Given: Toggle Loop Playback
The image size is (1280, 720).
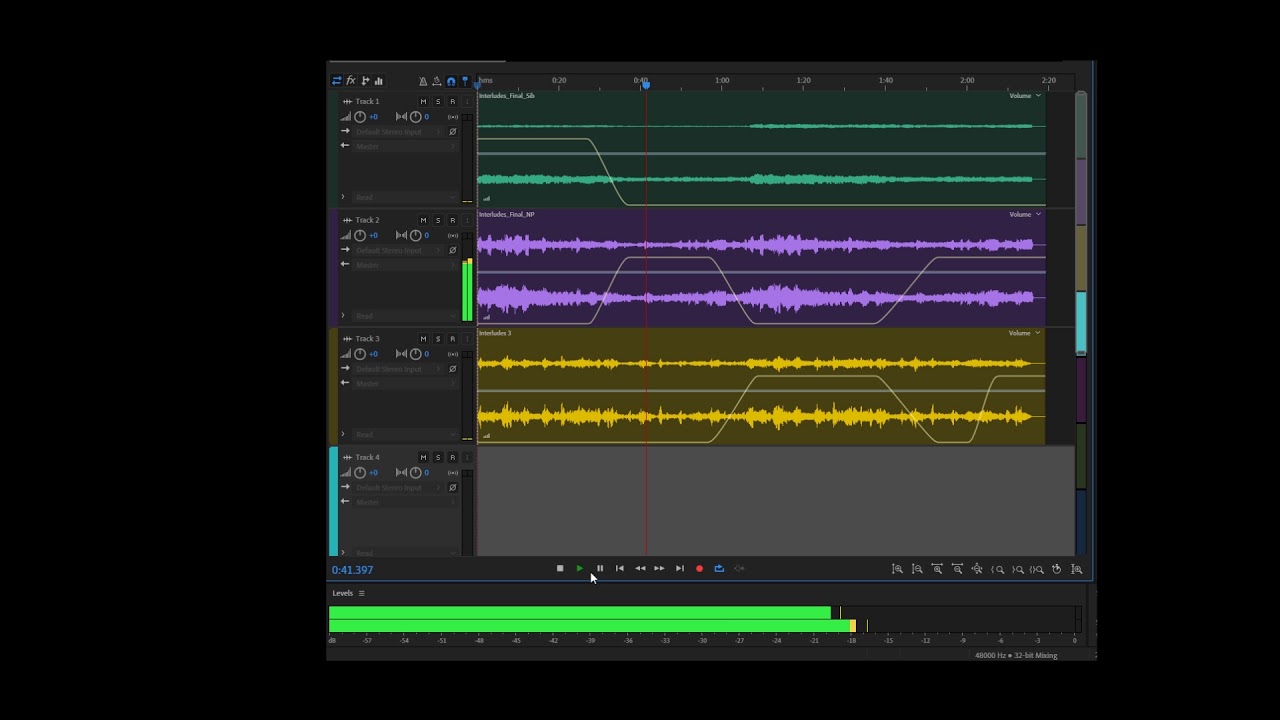Looking at the screenshot, I should (719, 568).
